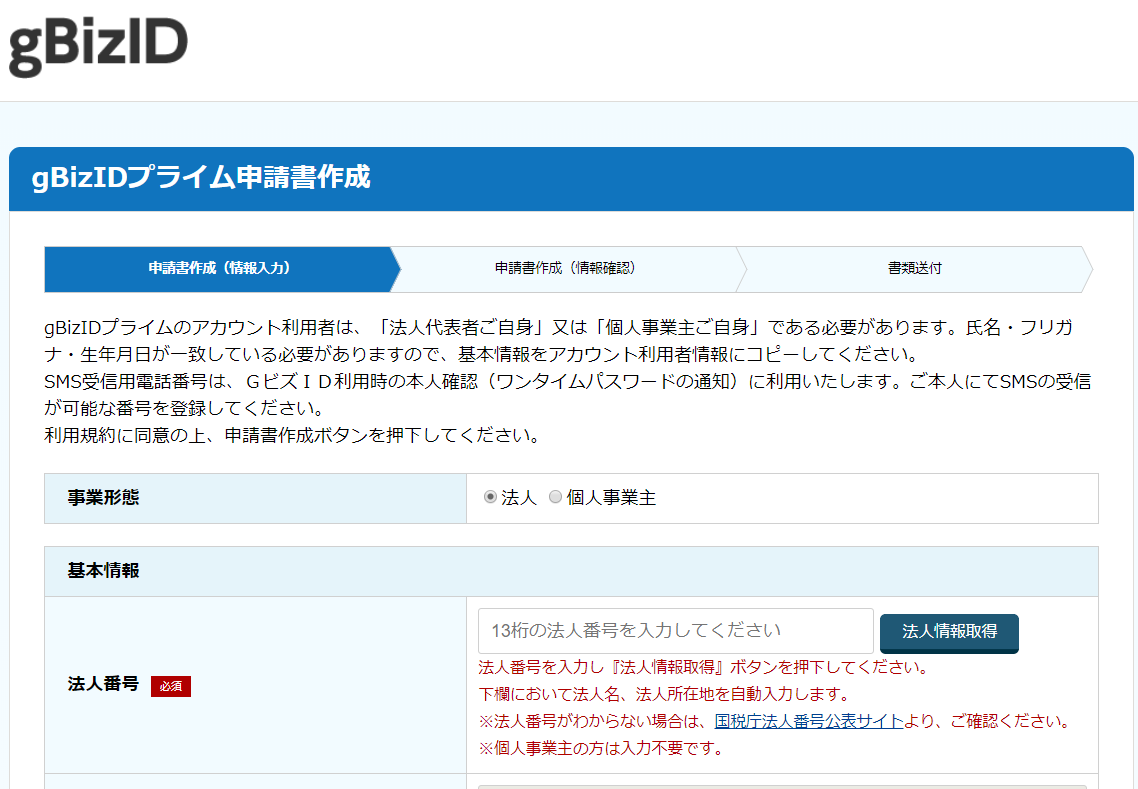Click the 法人番号 input field
The height and width of the screenshot is (789, 1138).
tap(676, 631)
